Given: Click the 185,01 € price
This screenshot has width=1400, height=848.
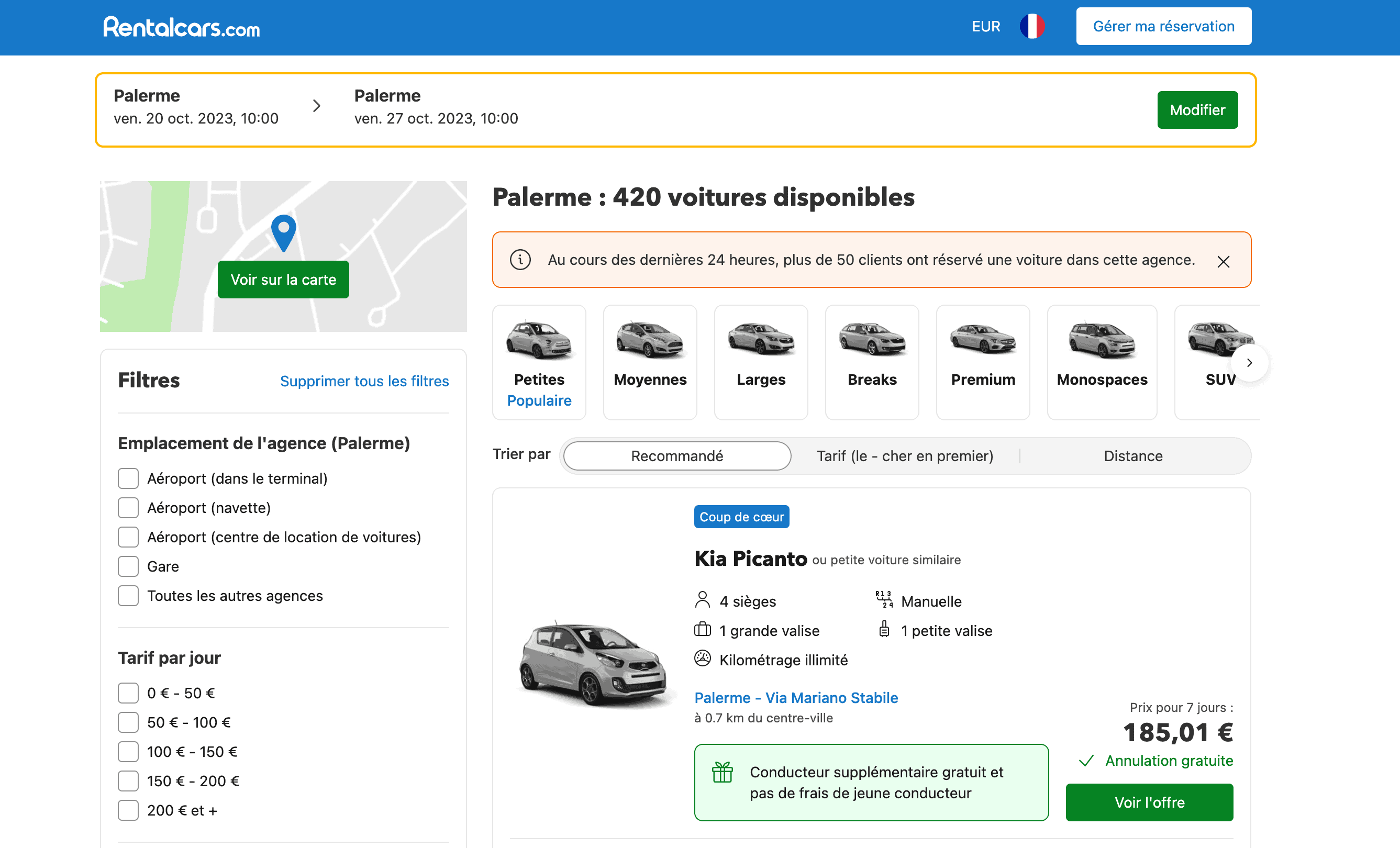Looking at the screenshot, I should (1178, 732).
